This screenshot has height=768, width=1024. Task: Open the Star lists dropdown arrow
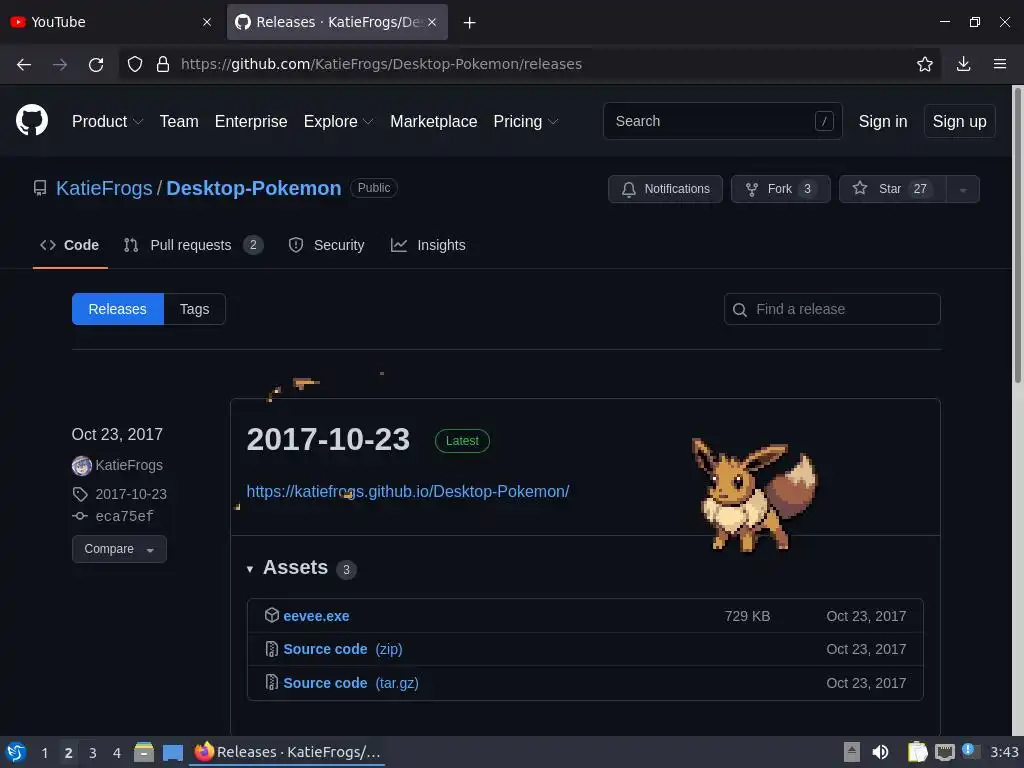[963, 189]
